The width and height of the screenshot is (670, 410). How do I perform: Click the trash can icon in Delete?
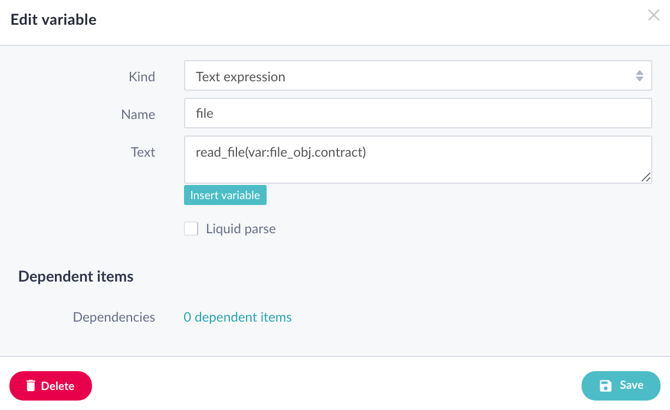30,386
